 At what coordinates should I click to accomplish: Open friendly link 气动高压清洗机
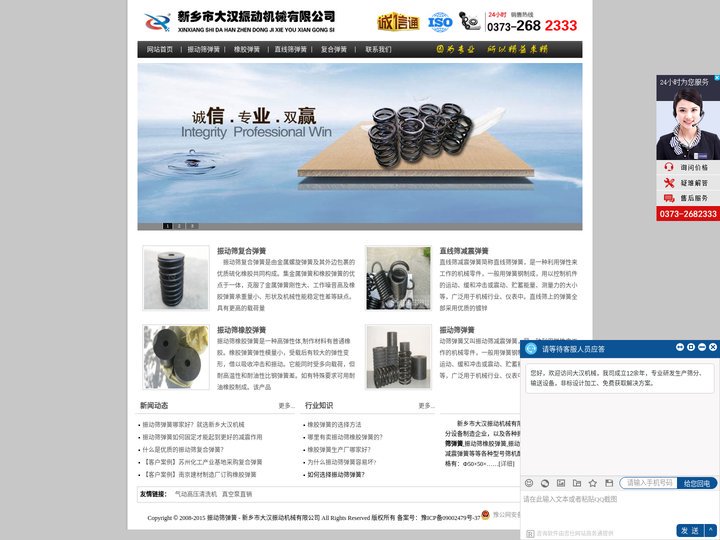pos(196,494)
